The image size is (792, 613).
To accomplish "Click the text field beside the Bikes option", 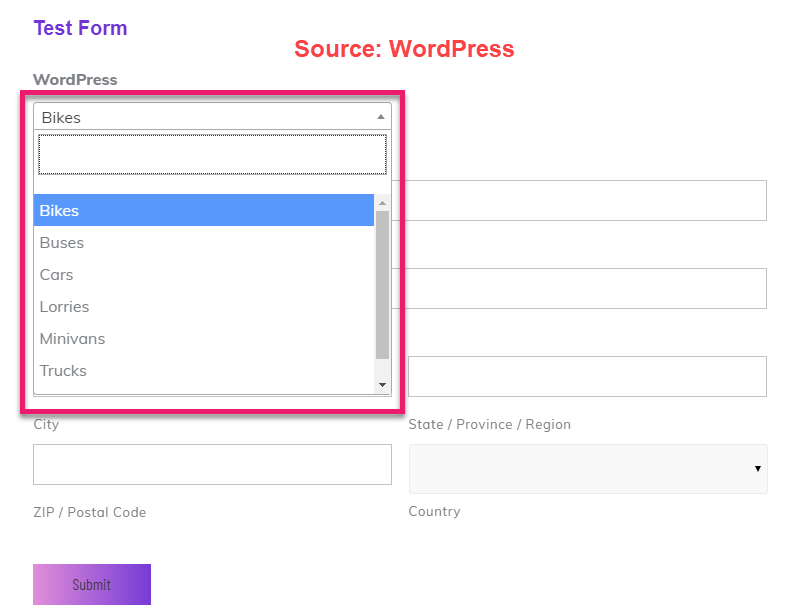I will coord(585,201).
